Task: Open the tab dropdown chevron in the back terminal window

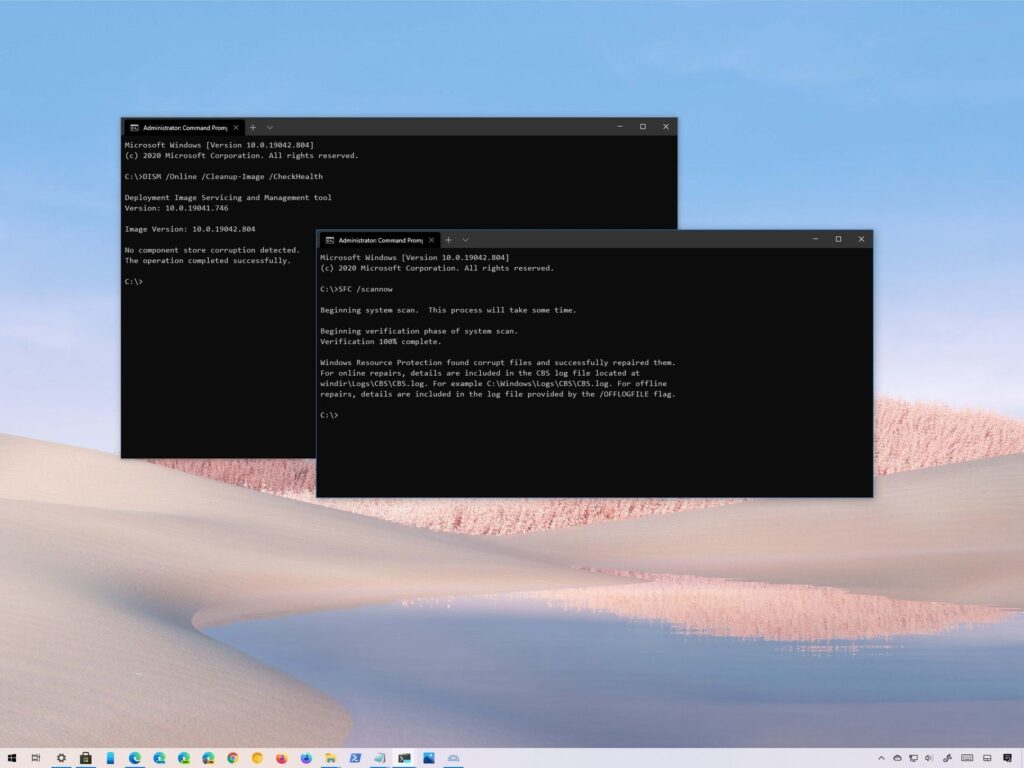Action: 270,127
